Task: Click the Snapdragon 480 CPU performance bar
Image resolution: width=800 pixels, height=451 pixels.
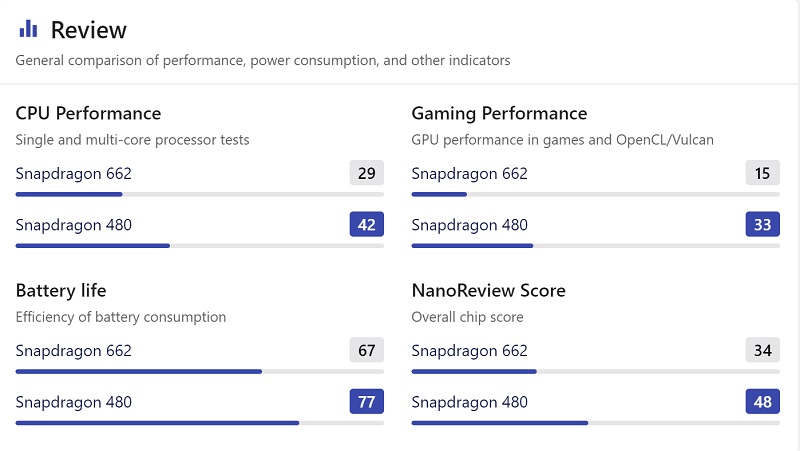Action: (x=199, y=245)
